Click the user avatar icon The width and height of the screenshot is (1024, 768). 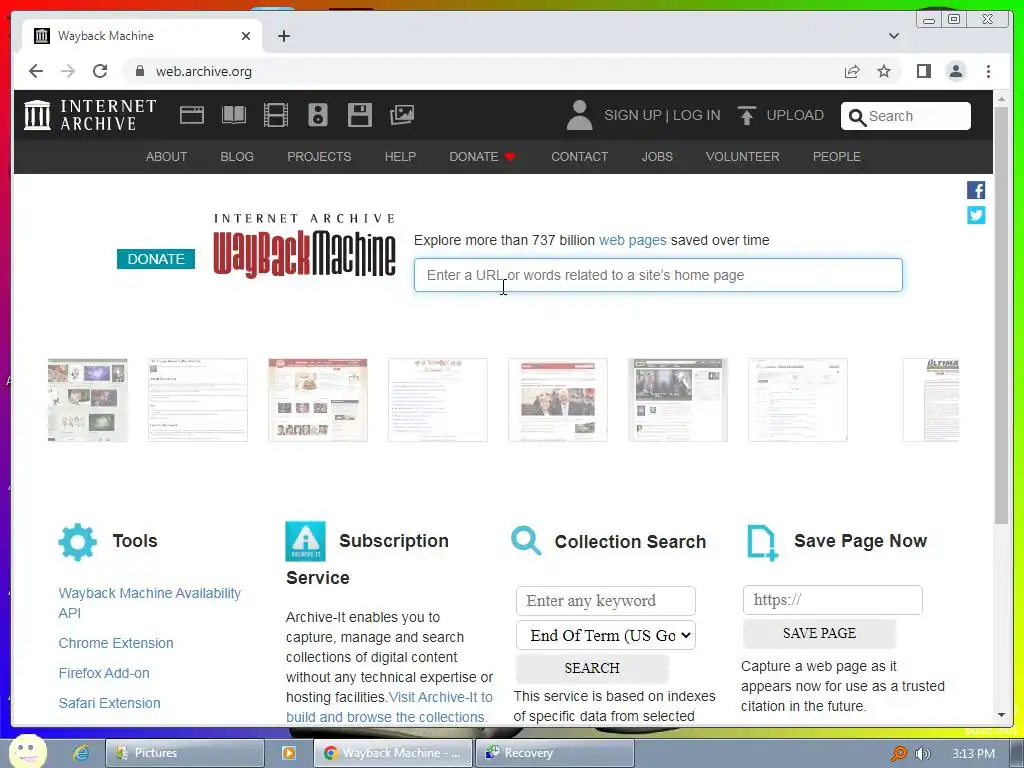pos(579,115)
